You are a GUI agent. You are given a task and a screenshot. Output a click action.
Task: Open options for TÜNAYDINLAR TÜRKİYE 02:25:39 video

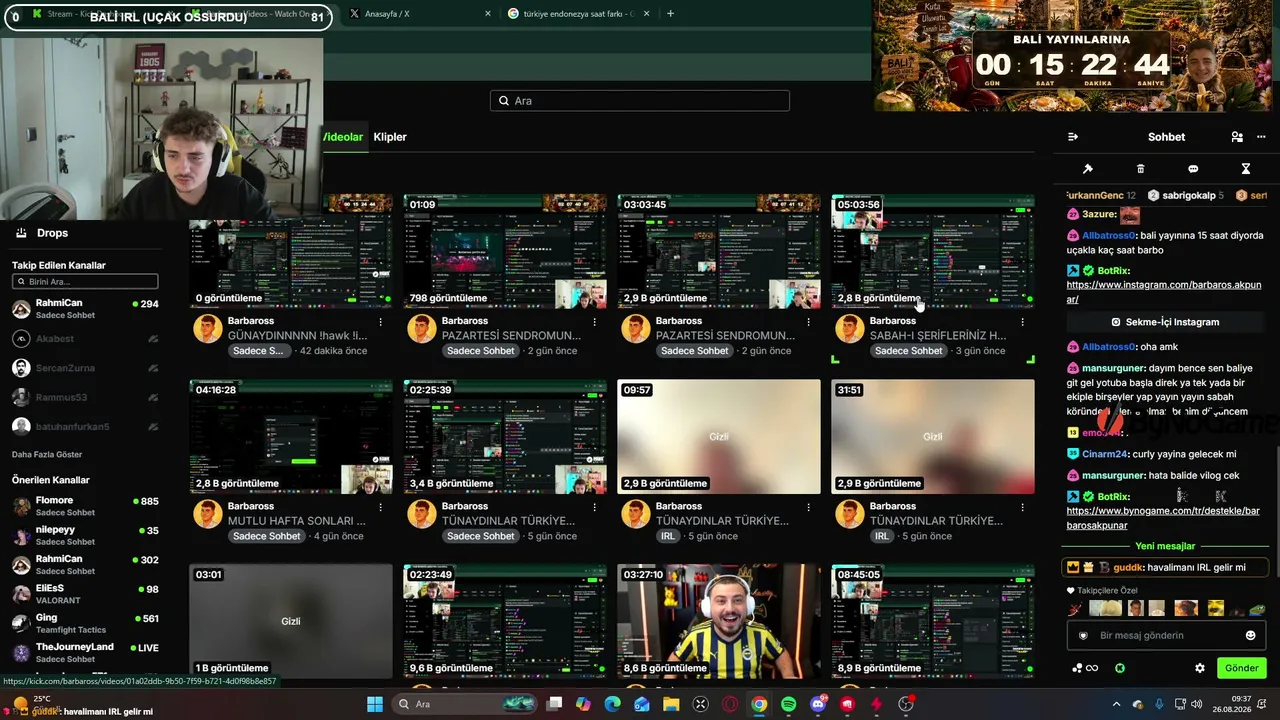[x=595, y=507]
